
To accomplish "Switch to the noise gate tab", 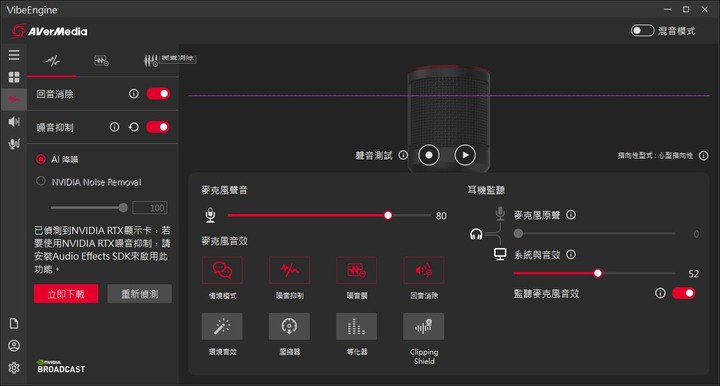I will 101,61.
